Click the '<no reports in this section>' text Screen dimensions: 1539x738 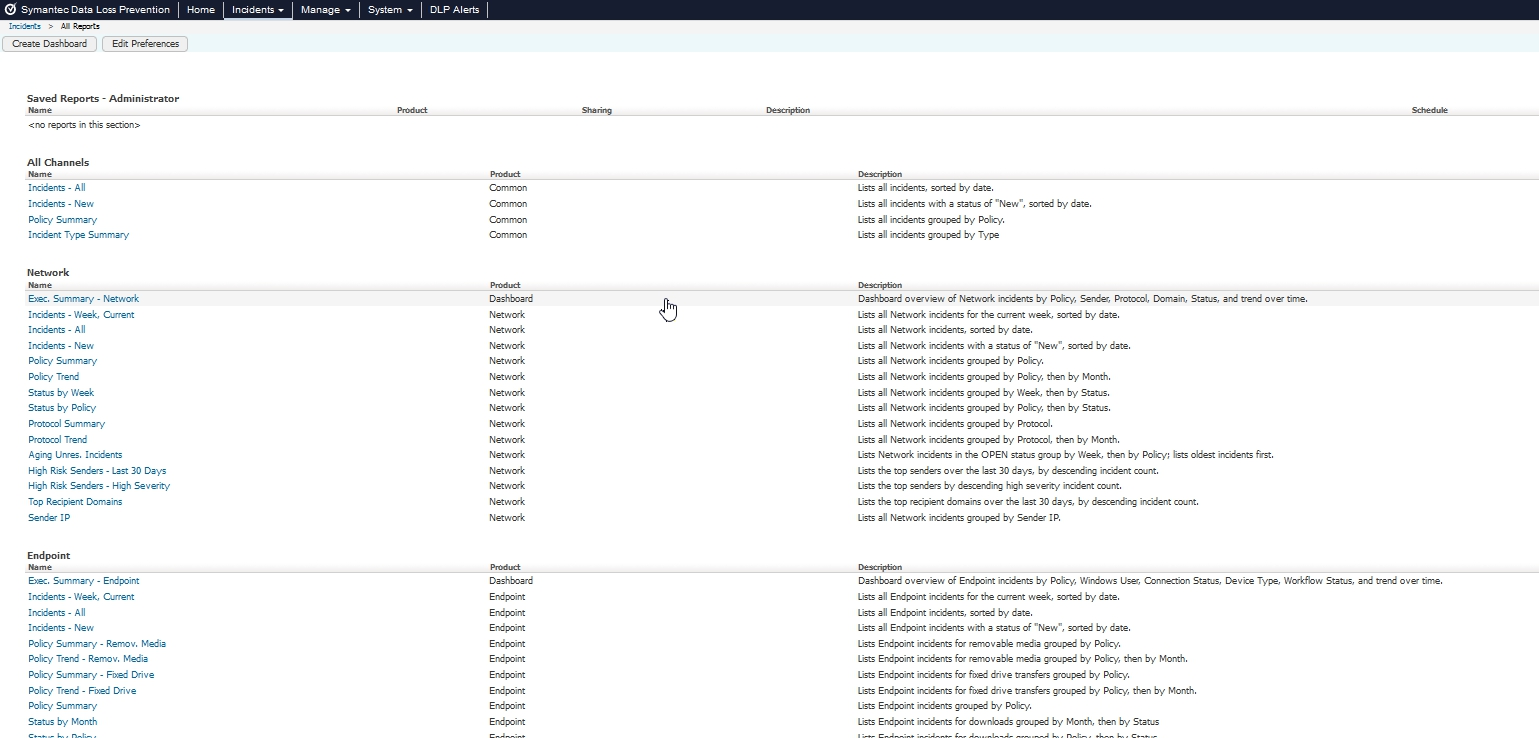tap(84, 126)
